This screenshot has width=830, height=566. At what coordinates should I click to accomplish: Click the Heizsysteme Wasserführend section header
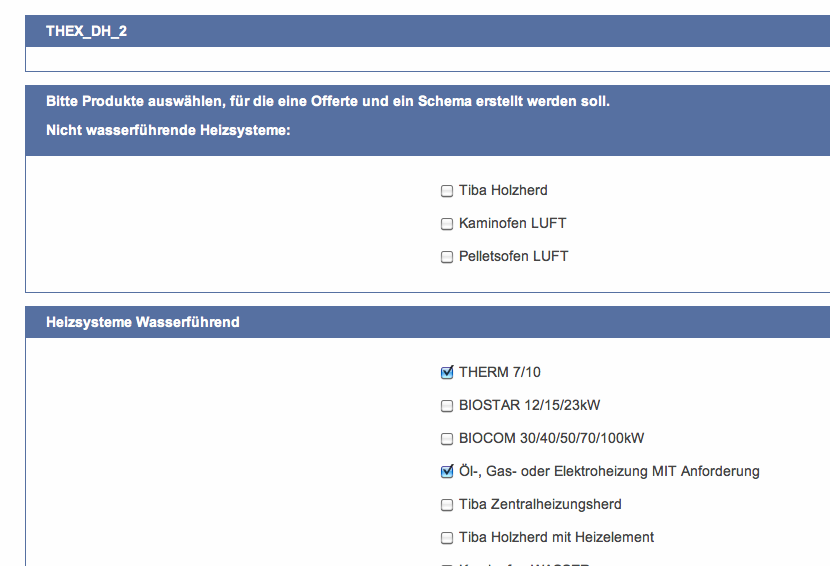click(142, 322)
